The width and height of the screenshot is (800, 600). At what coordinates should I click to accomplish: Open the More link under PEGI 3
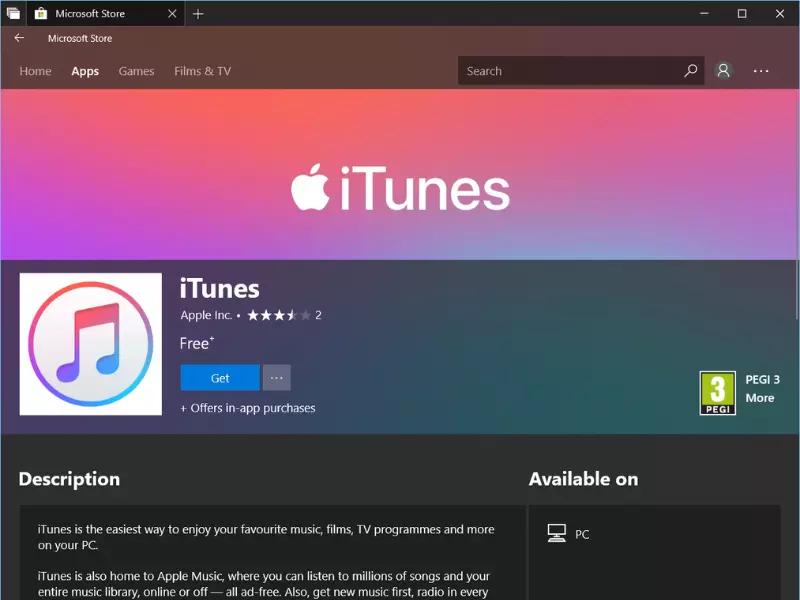(760, 398)
